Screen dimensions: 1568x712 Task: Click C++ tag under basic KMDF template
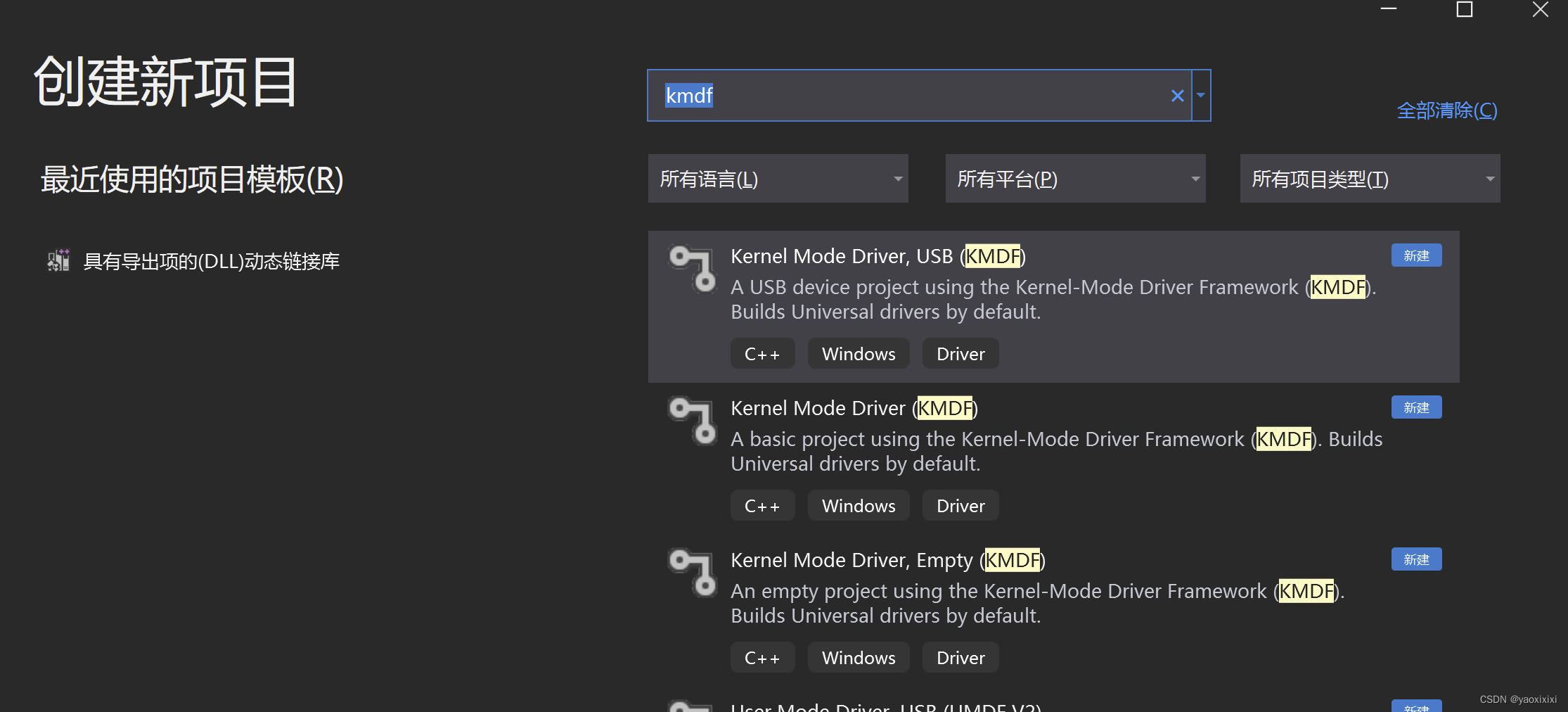pyautogui.click(x=763, y=505)
